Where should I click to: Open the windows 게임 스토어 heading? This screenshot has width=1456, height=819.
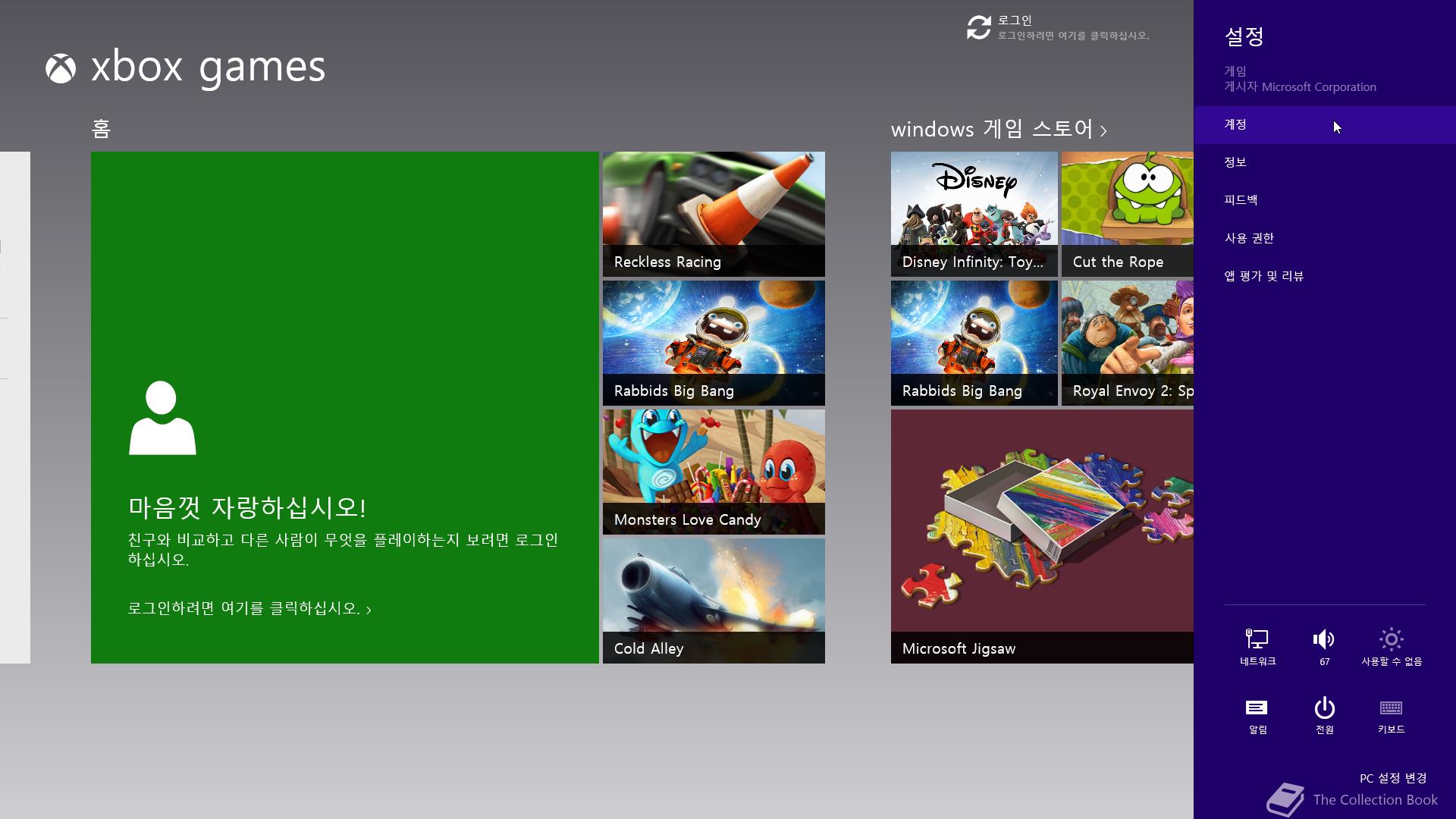pyautogui.click(x=992, y=129)
